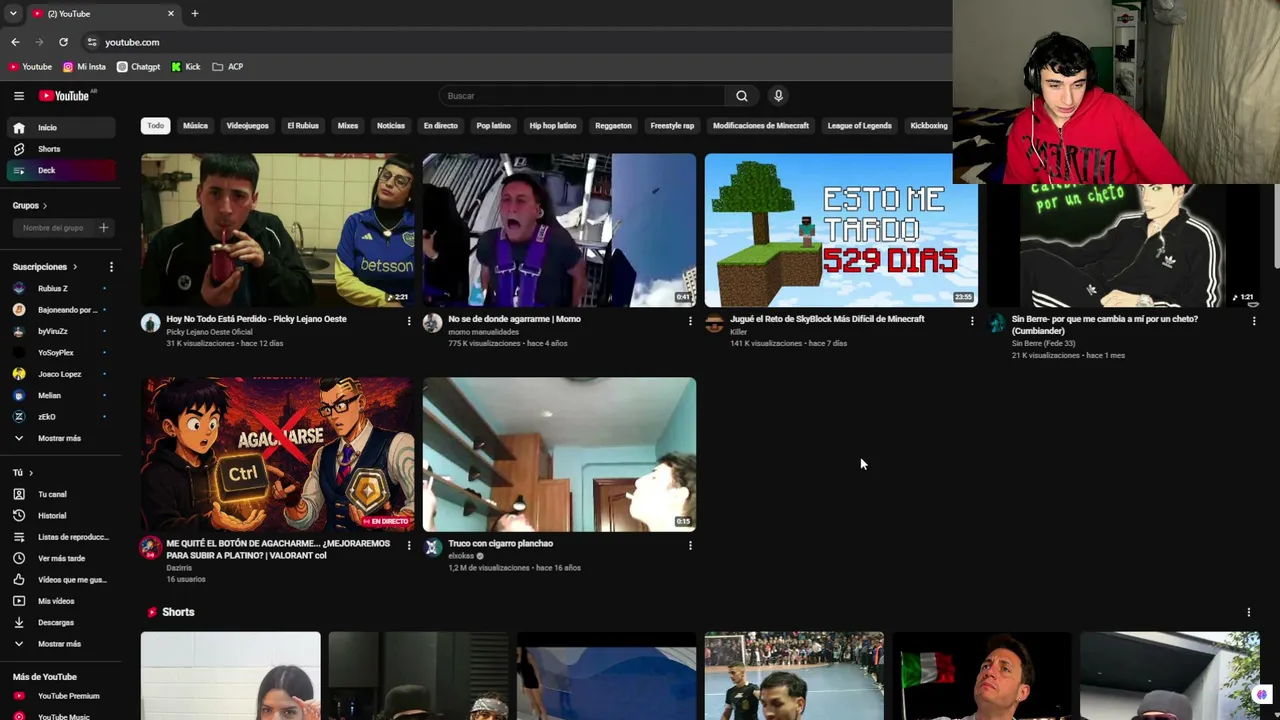Image resolution: width=1280 pixels, height=720 pixels.
Task: Open Descargas in the sidebar
Action: tap(60, 622)
